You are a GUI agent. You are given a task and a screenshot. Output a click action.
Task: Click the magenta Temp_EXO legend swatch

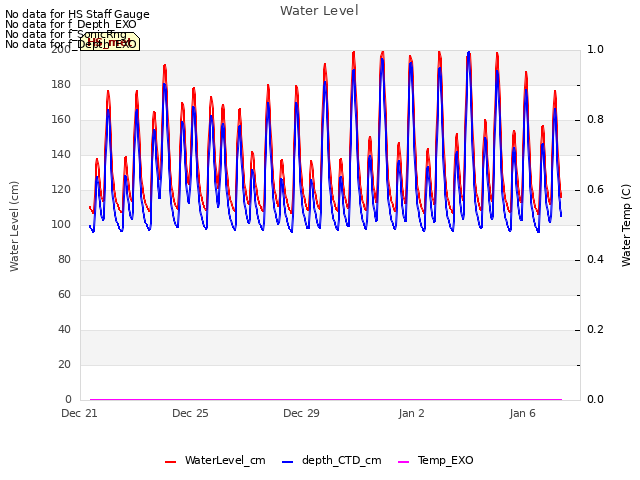pyautogui.click(x=403, y=462)
